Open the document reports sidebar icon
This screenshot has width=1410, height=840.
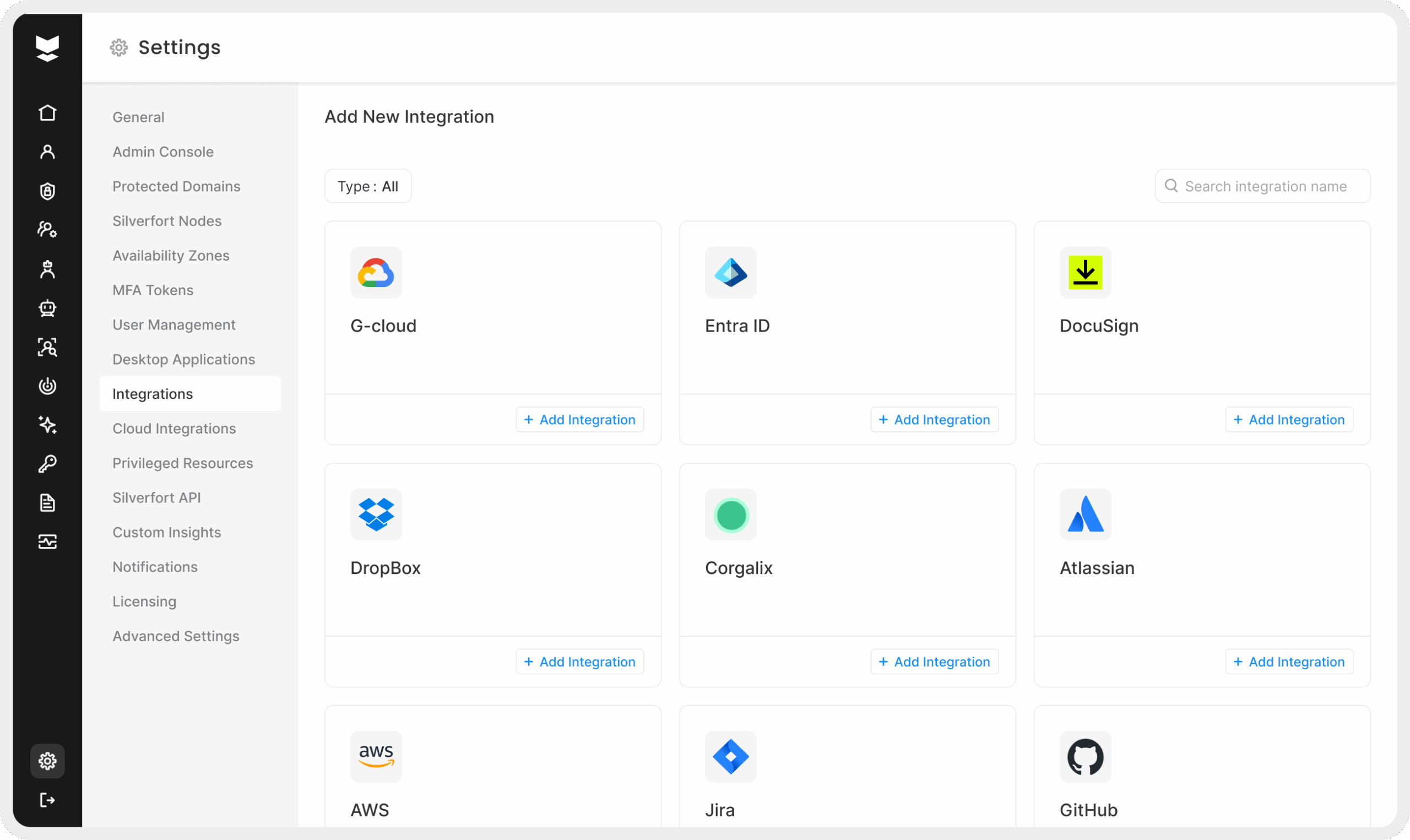(x=47, y=503)
